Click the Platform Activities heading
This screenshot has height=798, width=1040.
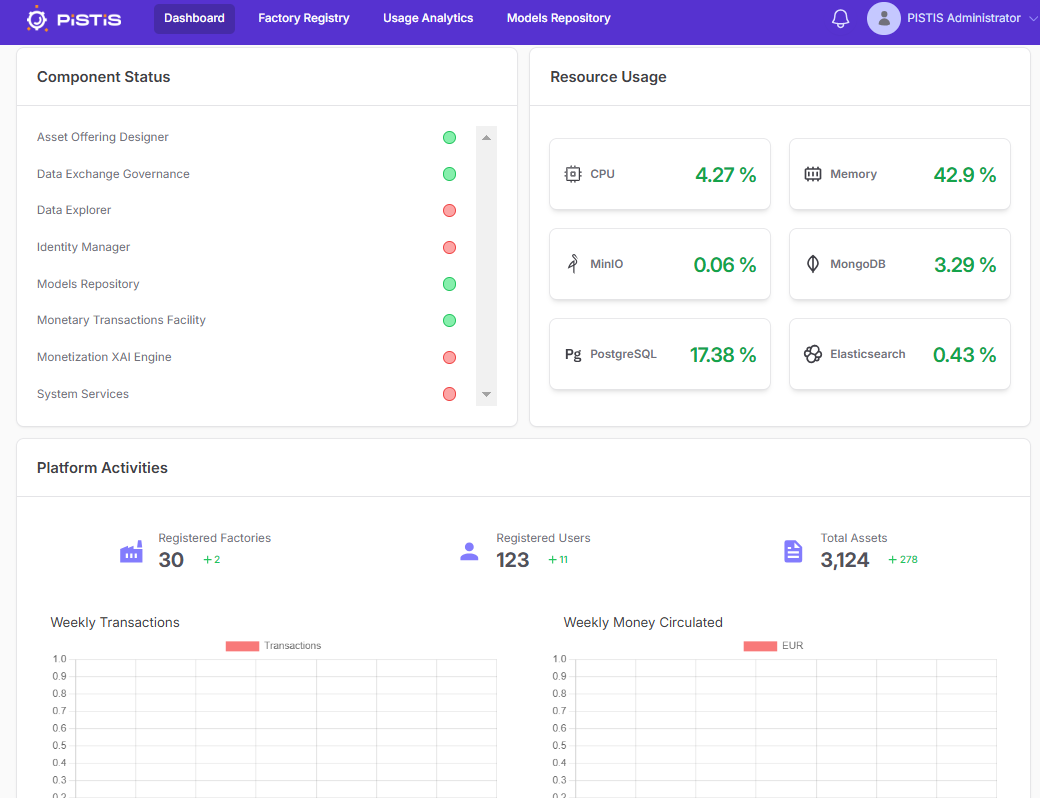(102, 468)
